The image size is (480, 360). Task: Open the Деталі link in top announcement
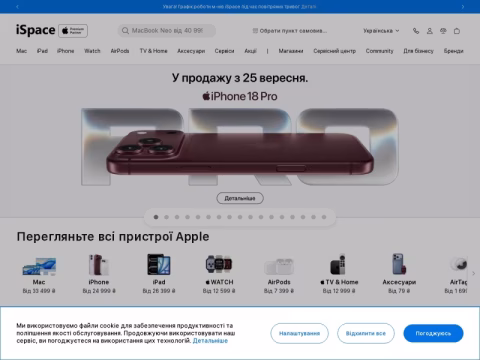pos(309,7)
